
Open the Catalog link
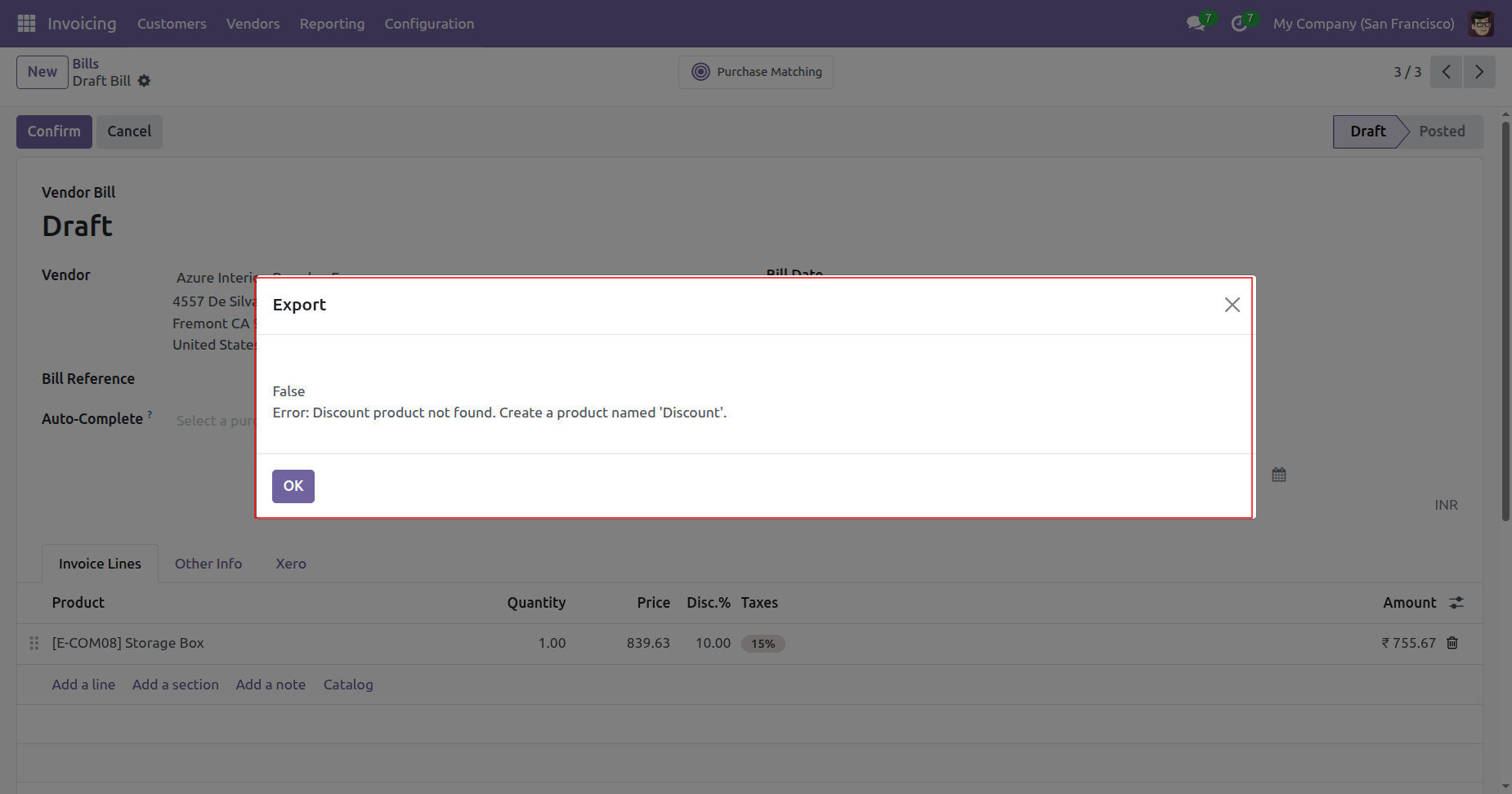point(348,685)
